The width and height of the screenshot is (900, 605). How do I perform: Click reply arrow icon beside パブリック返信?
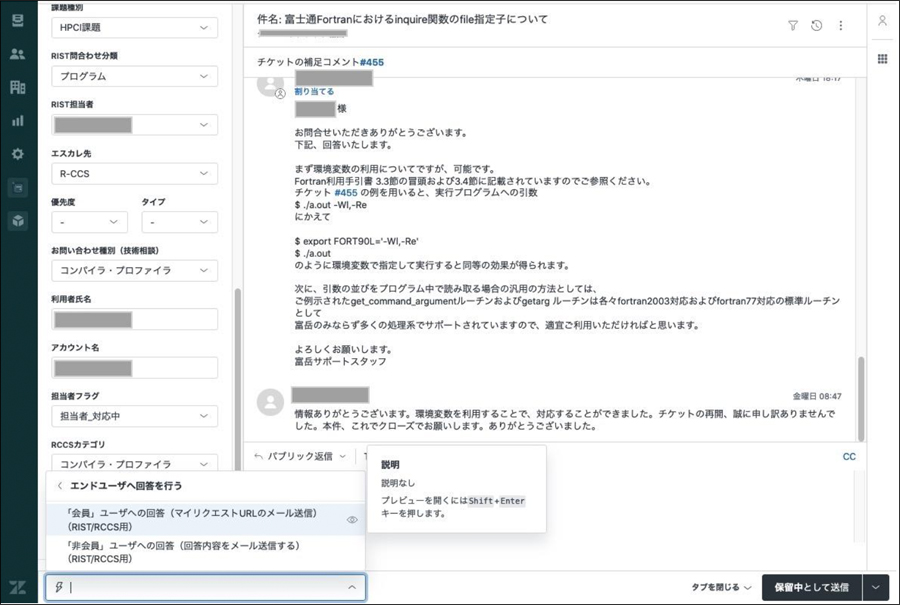(258, 456)
